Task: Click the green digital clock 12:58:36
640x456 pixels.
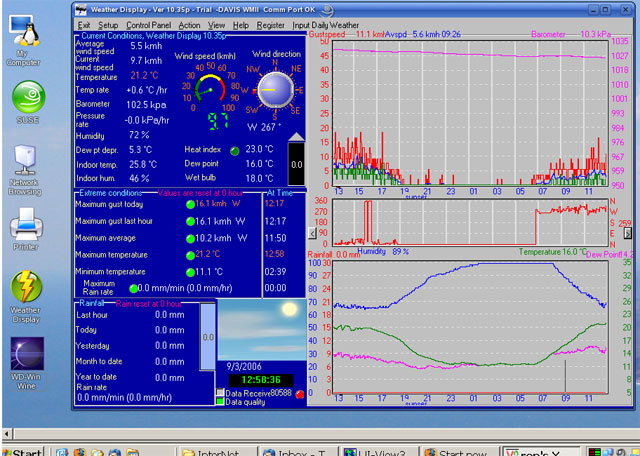Action: (x=261, y=380)
